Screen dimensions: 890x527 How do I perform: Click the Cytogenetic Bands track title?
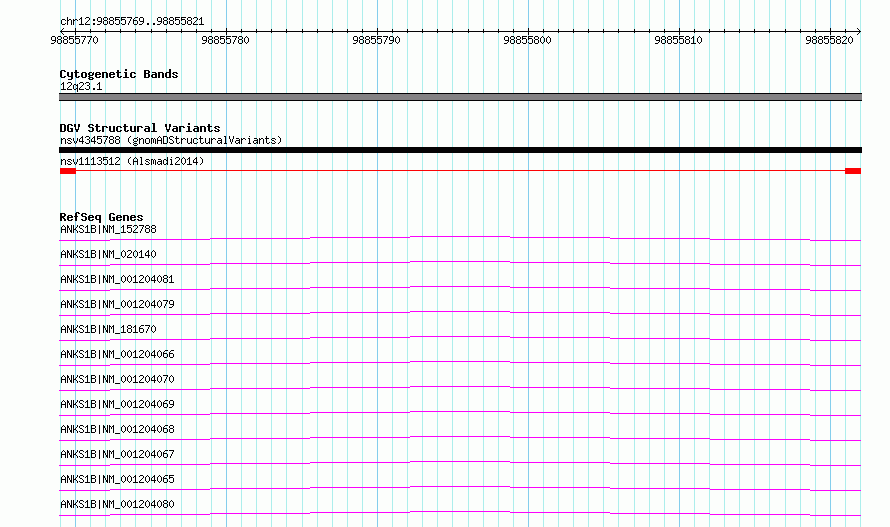tap(119, 74)
